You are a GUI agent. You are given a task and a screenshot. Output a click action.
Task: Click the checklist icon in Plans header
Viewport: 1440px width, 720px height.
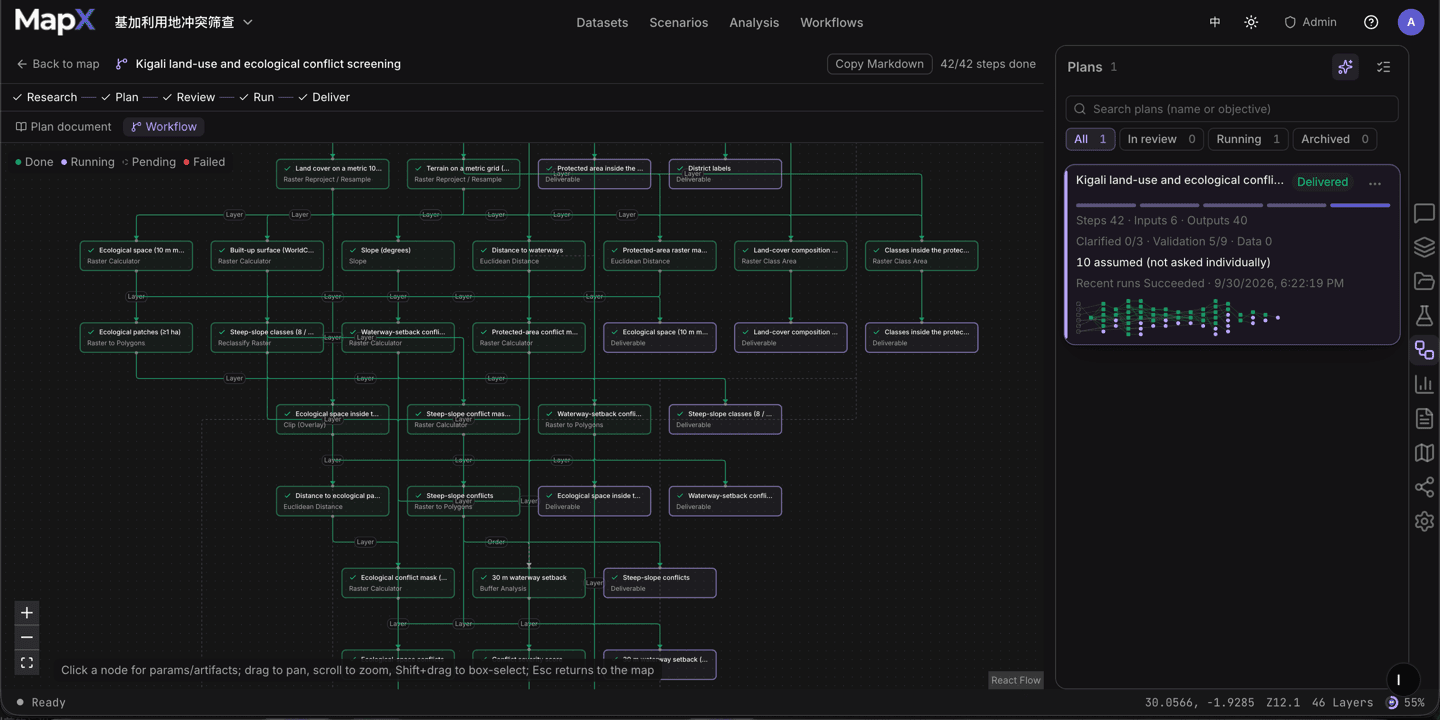(x=1383, y=67)
